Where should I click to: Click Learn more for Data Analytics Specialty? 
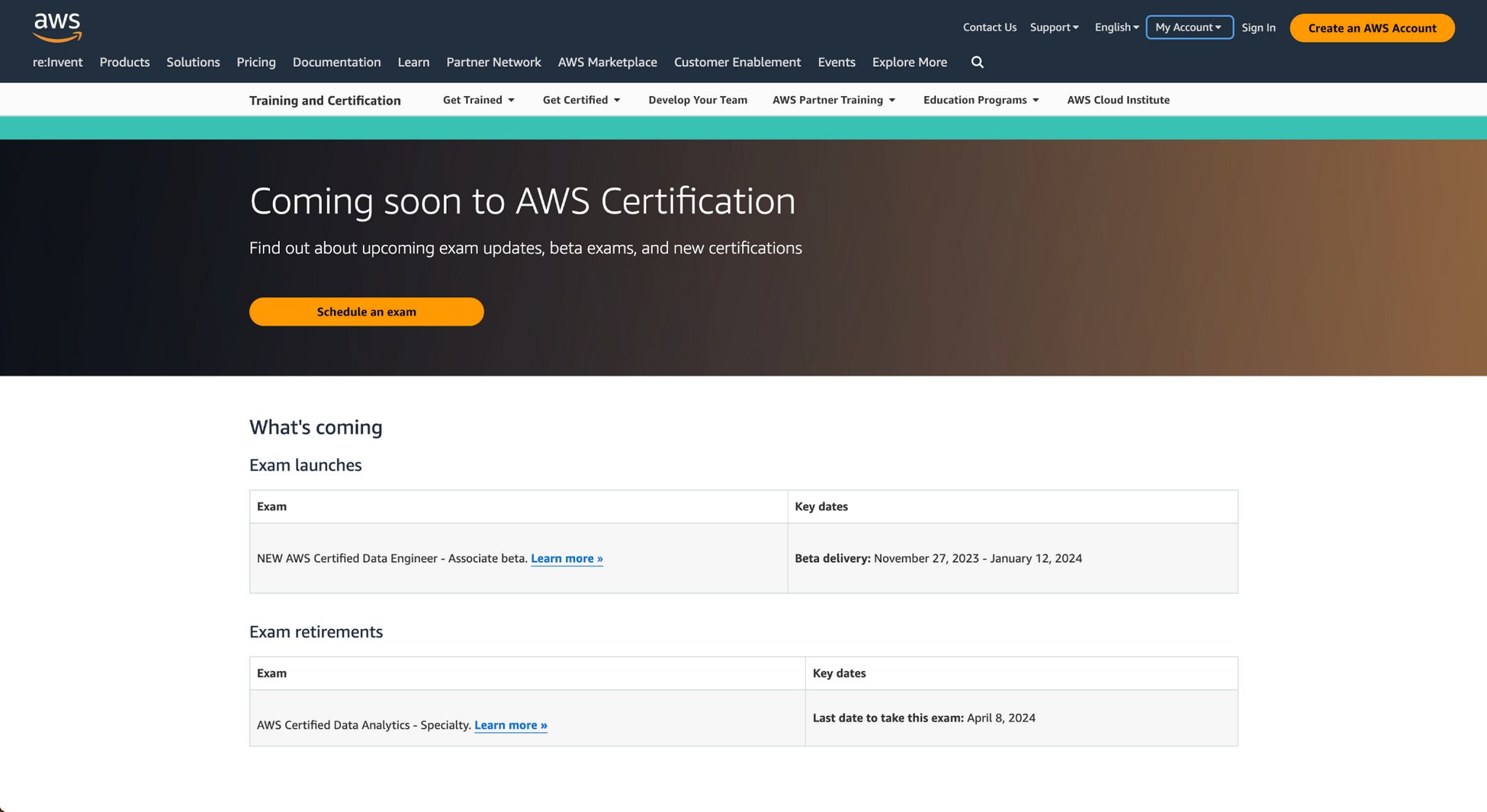(x=511, y=725)
